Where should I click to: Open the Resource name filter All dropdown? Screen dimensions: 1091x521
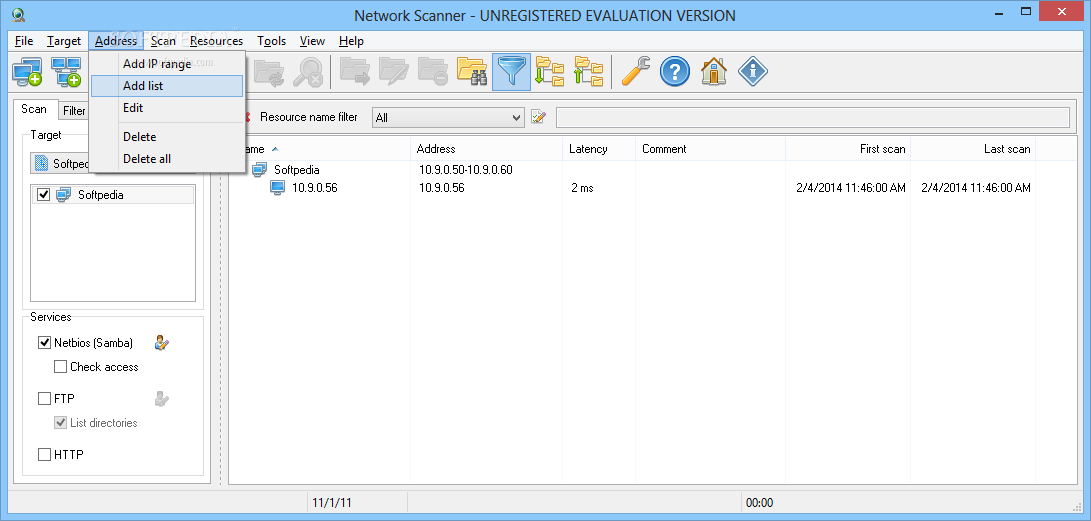coord(448,118)
